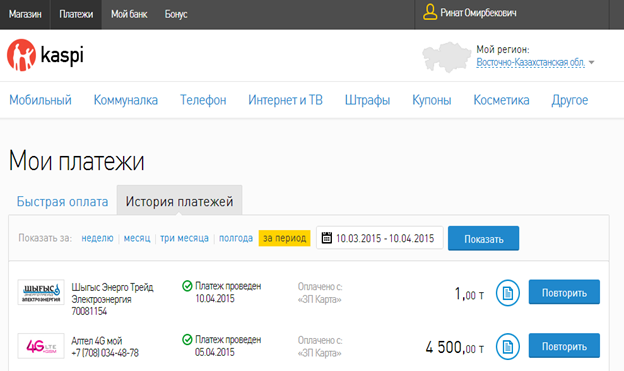Go to Купоны category
The image size is (624, 371).
432,100
